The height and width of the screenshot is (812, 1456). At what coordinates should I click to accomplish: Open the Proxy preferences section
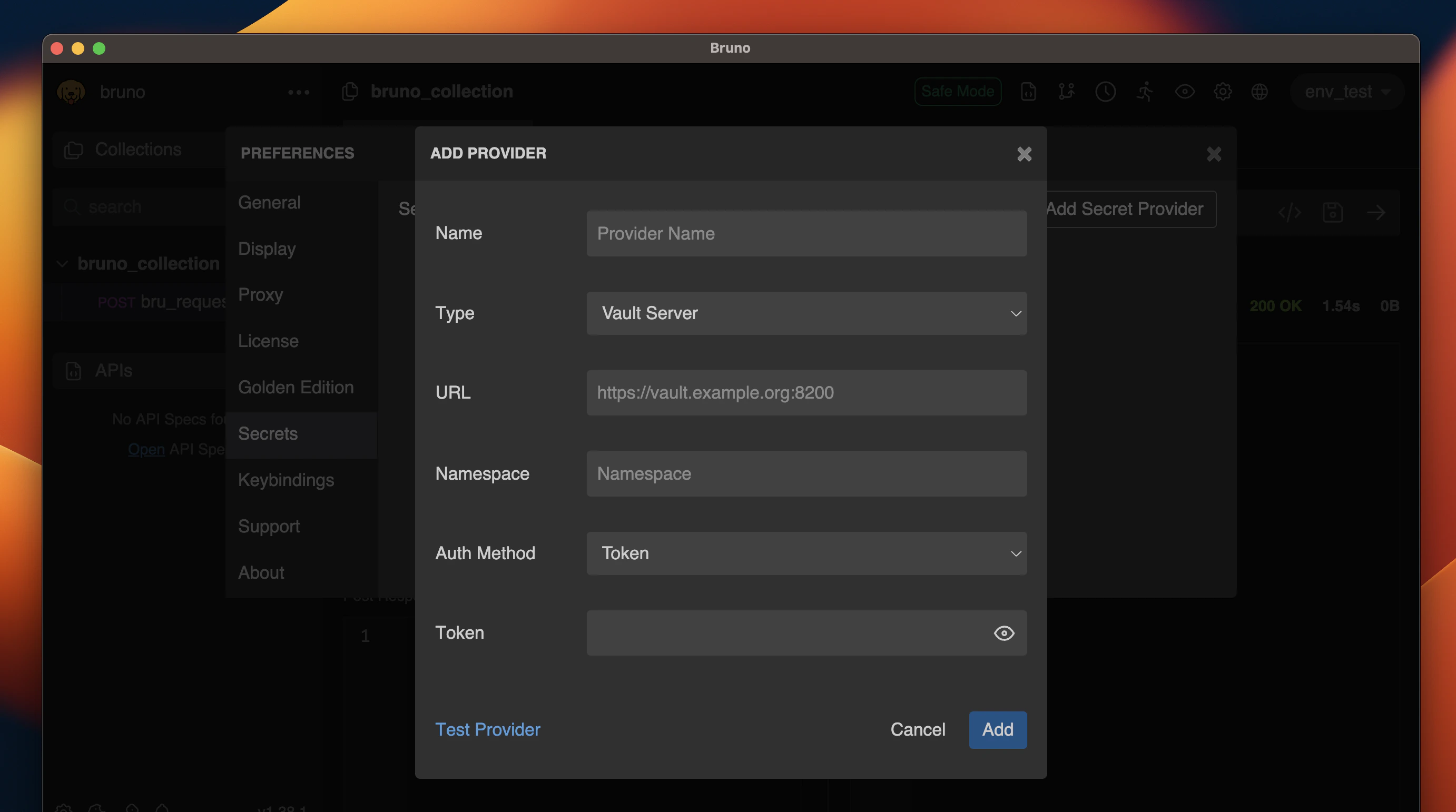(x=261, y=295)
